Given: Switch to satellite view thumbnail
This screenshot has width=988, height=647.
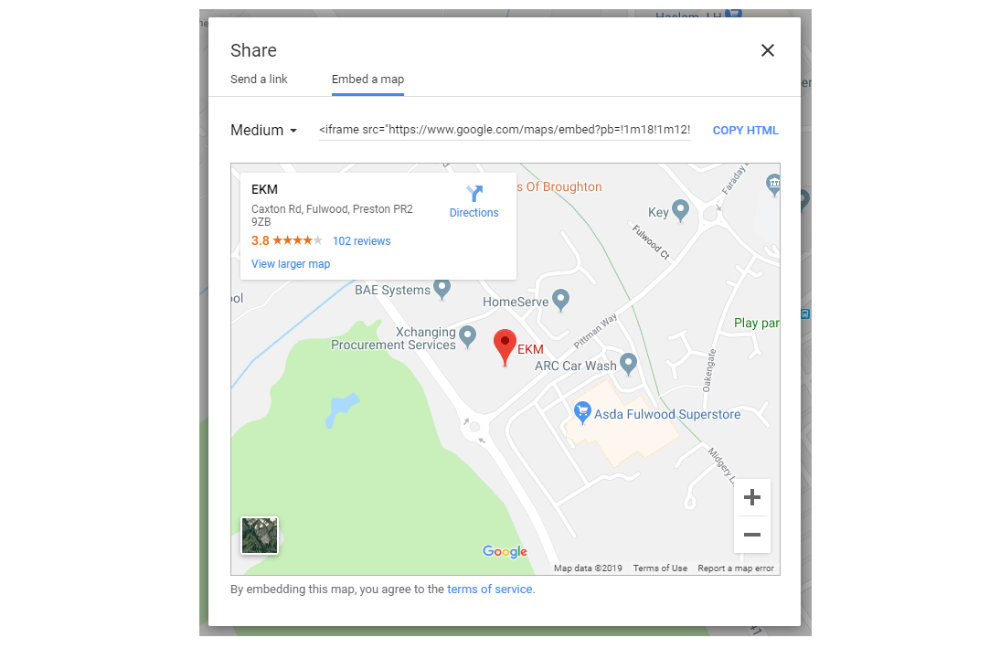Looking at the screenshot, I should click(x=260, y=535).
